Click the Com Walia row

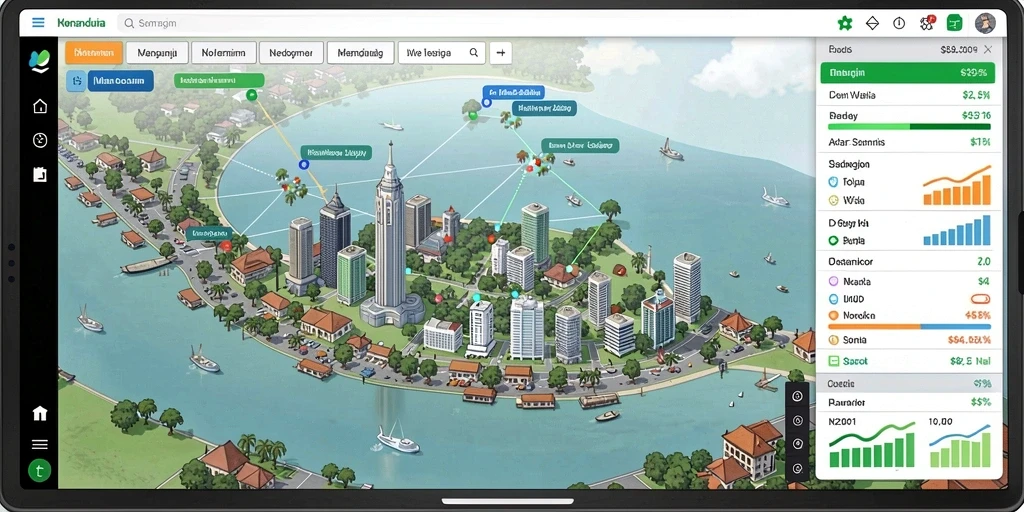(908, 95)
